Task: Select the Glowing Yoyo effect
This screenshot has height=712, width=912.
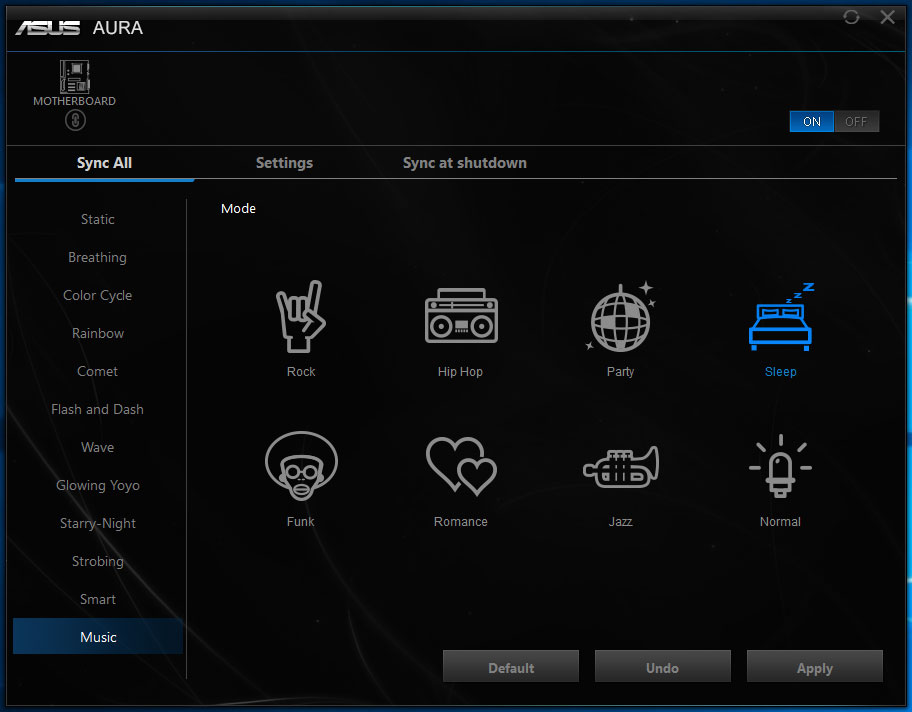Action: pyautogui.click(x=98, y=485)
